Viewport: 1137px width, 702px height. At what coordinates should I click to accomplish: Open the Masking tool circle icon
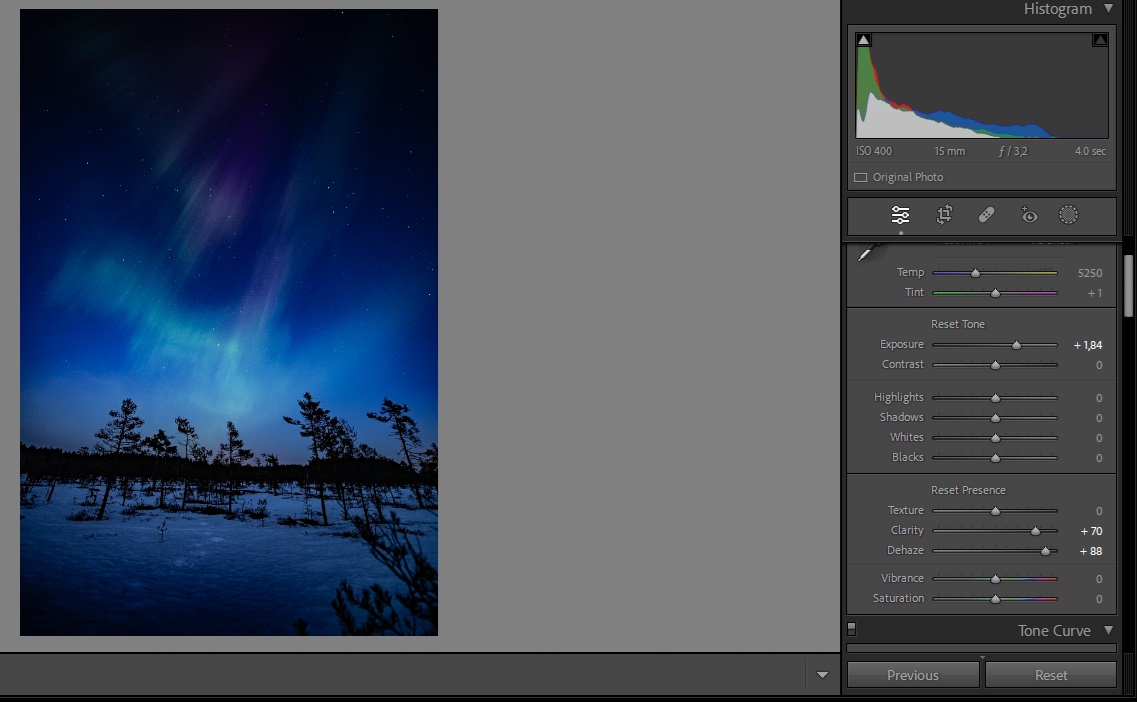pyautogui.click(x=1068, y=215)
